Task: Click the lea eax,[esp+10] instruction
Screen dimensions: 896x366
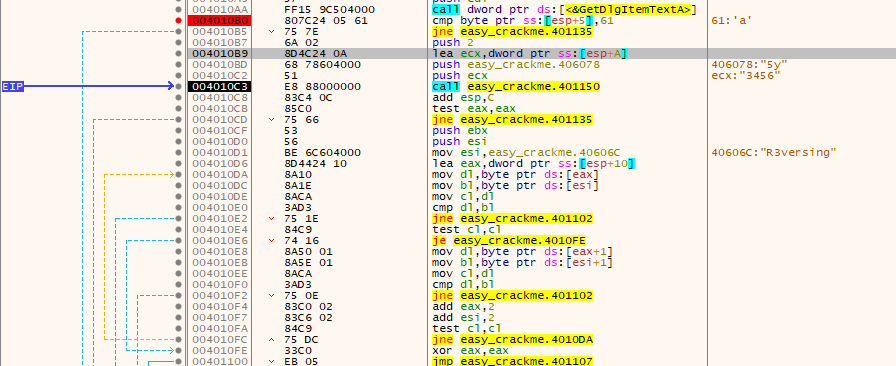Action: (x=534, y=164)
